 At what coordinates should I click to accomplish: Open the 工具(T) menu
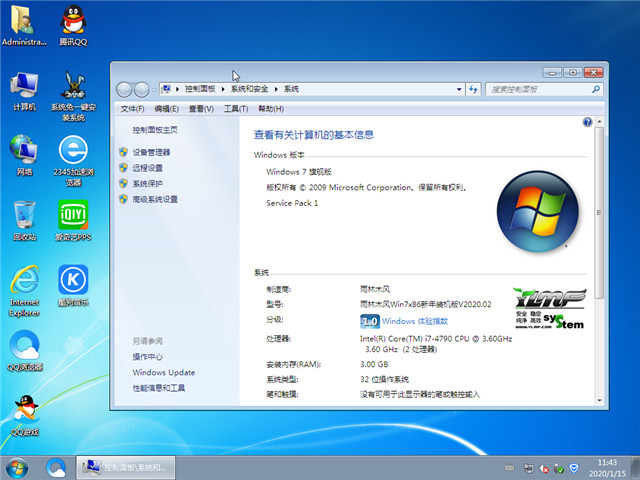point(236,109)
